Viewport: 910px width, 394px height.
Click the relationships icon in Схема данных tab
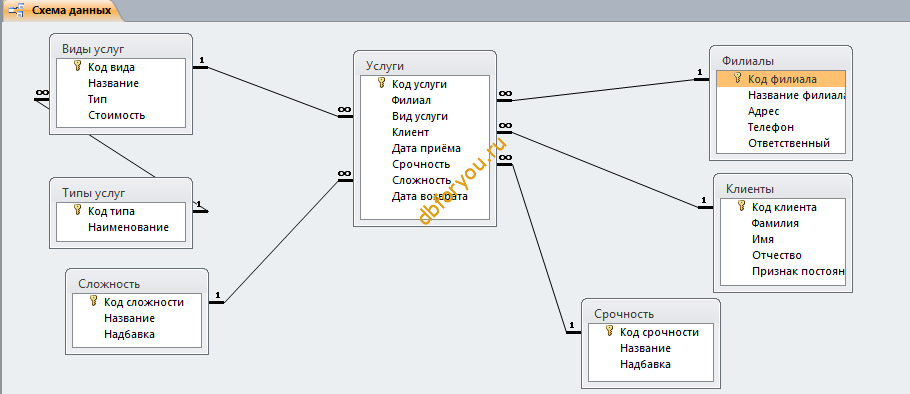point(18,10)
